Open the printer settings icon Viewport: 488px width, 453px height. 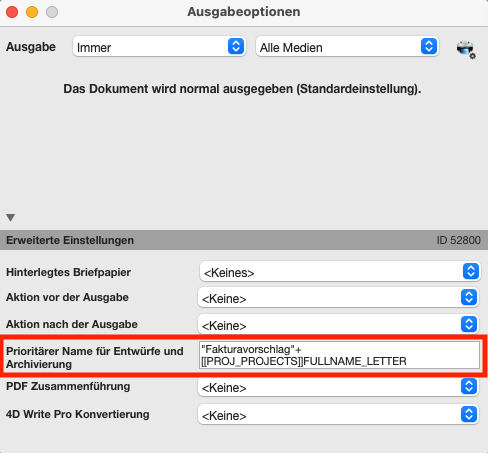[x=466, y=49]
